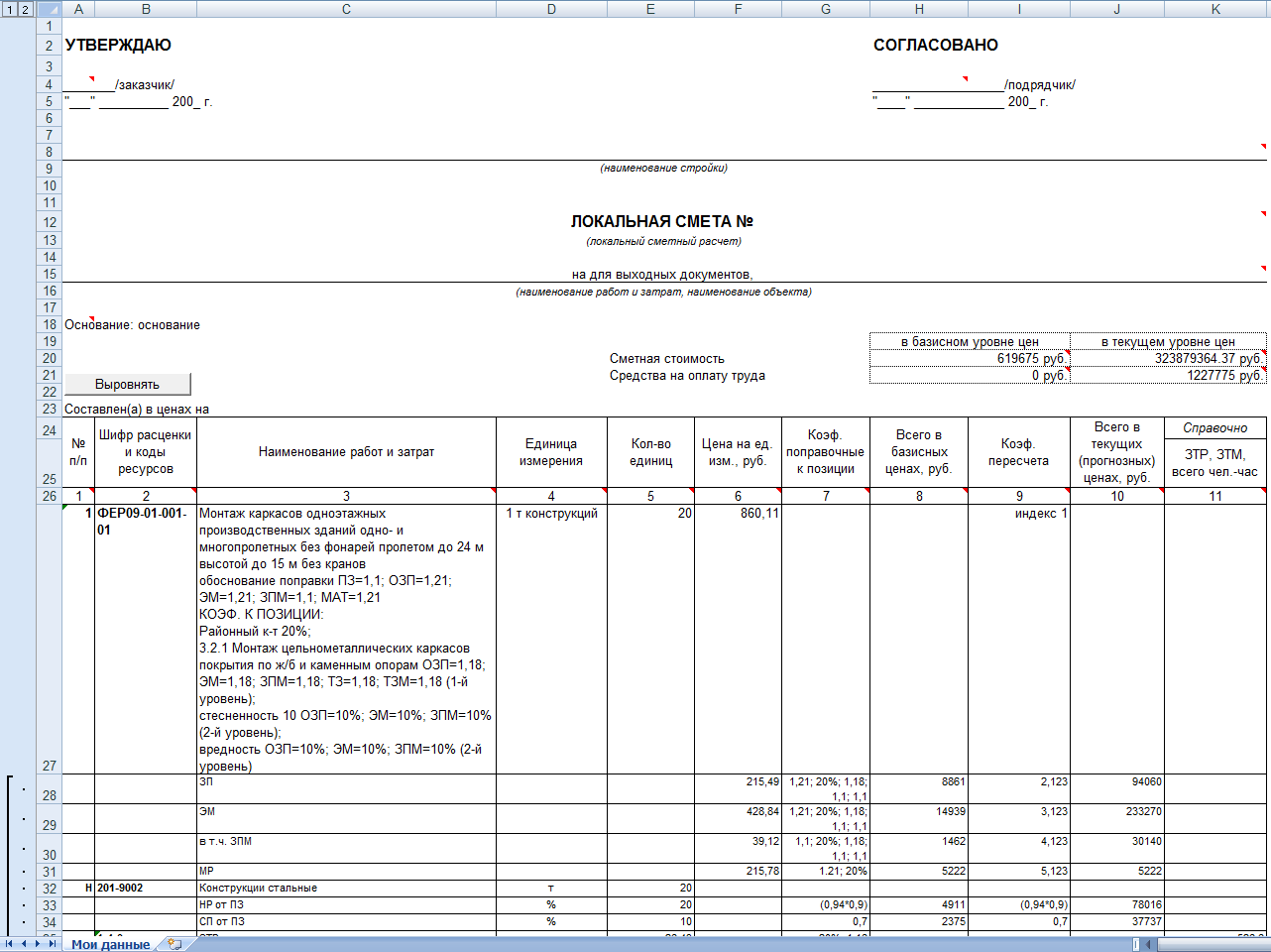Select column C header
This screenshot has width=1271, height=952.
(x=346, y=9)
